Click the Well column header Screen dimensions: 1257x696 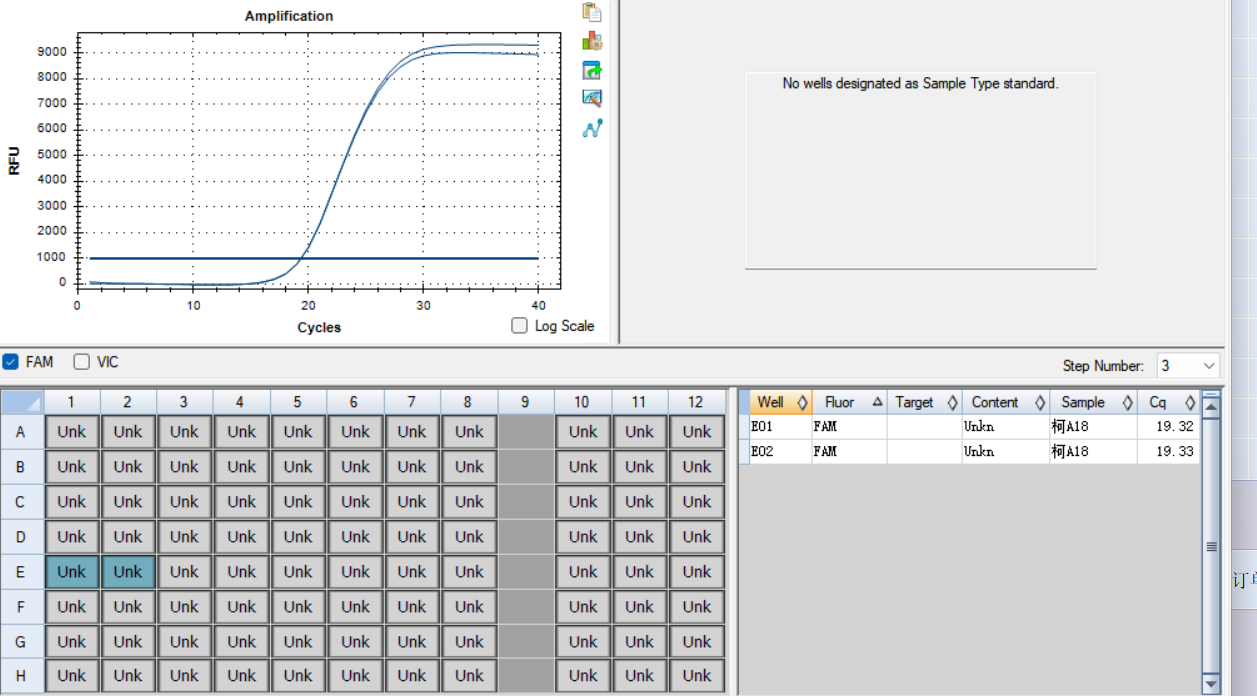tap(781, 402)
